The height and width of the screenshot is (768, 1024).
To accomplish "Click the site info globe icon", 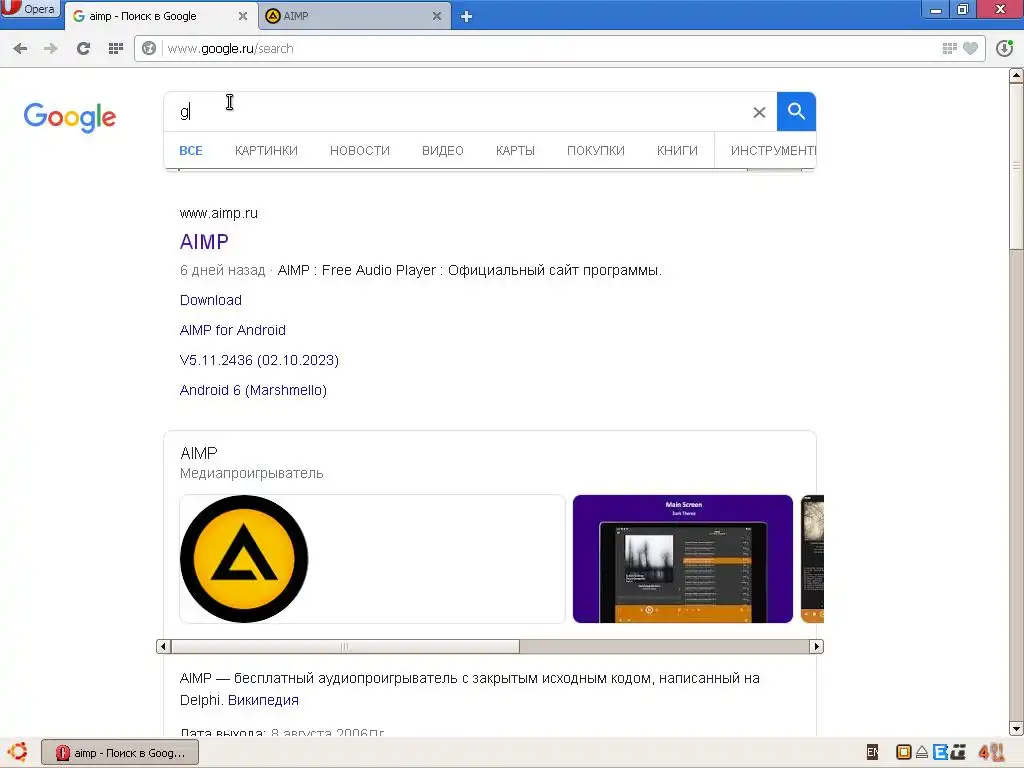I will [x=149, y=48].
